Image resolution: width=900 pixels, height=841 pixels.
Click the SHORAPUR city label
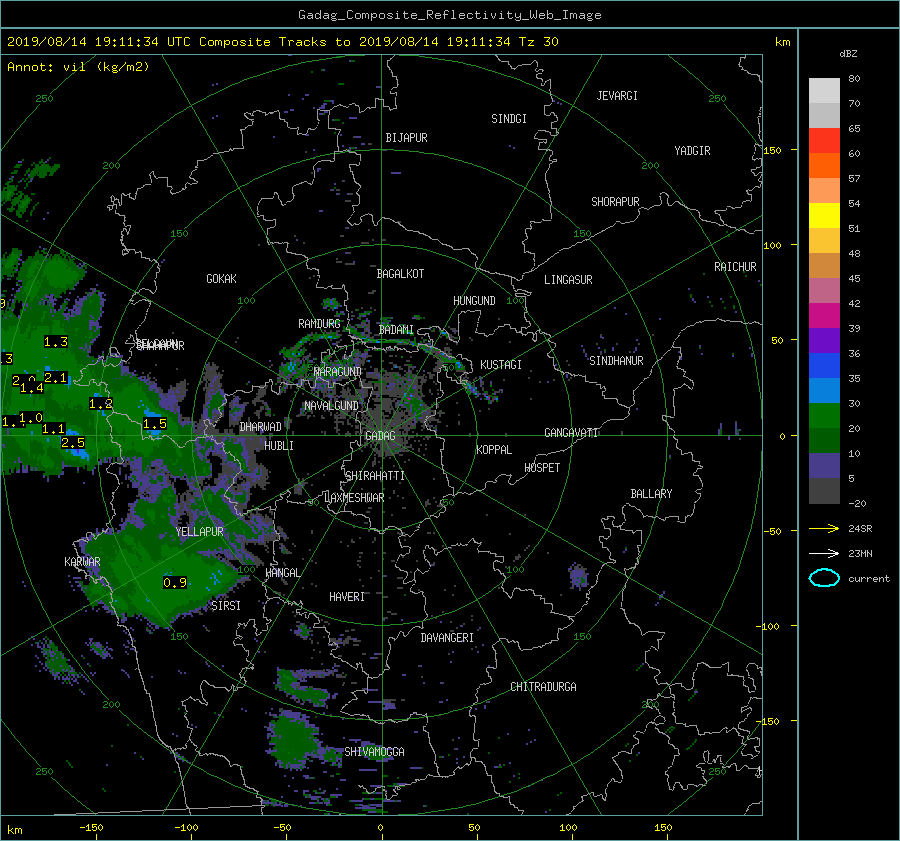click(x=615, y=202)
